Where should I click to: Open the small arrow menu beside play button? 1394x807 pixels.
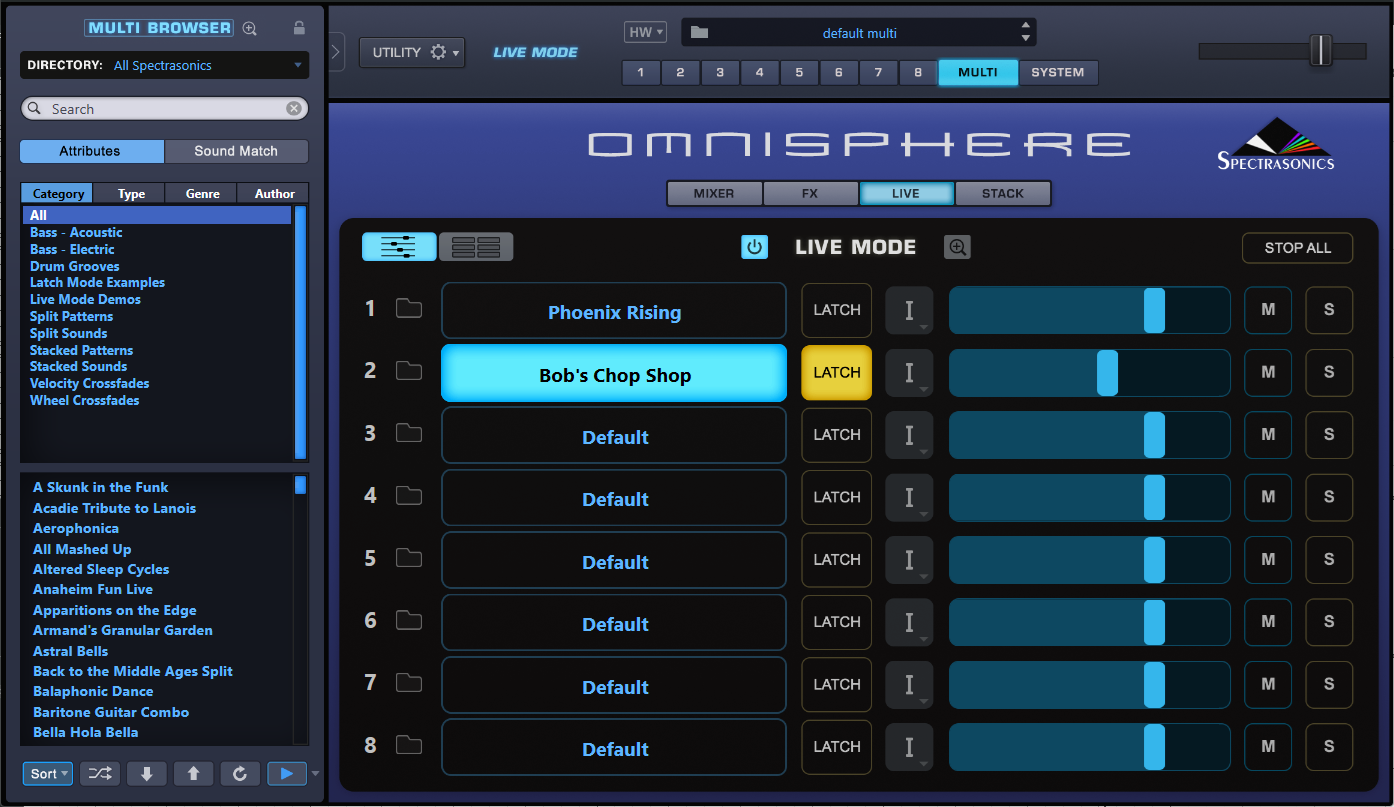pyautogui.click(x=316, y=774)
